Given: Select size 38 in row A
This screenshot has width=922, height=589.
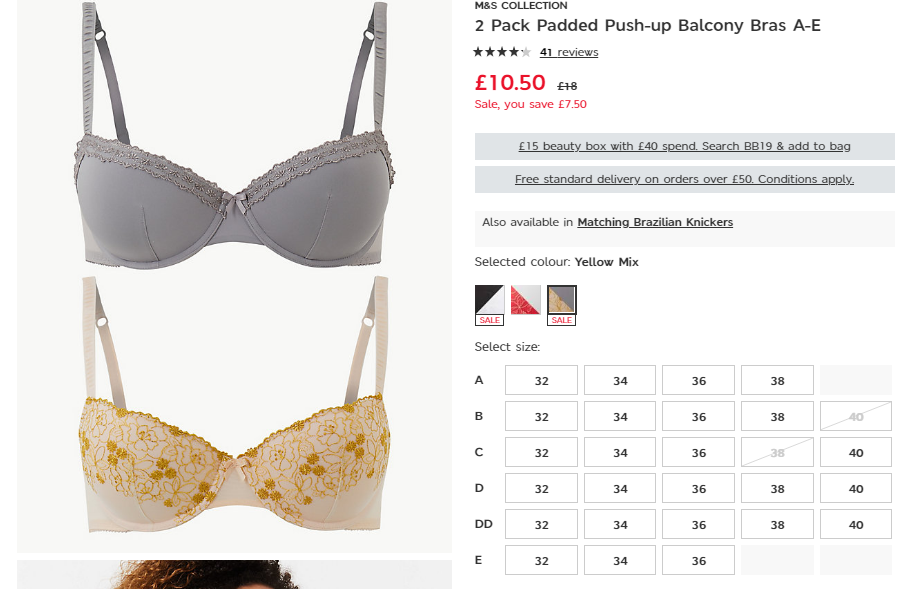Looking at the screenshot, I should [777, 380].
